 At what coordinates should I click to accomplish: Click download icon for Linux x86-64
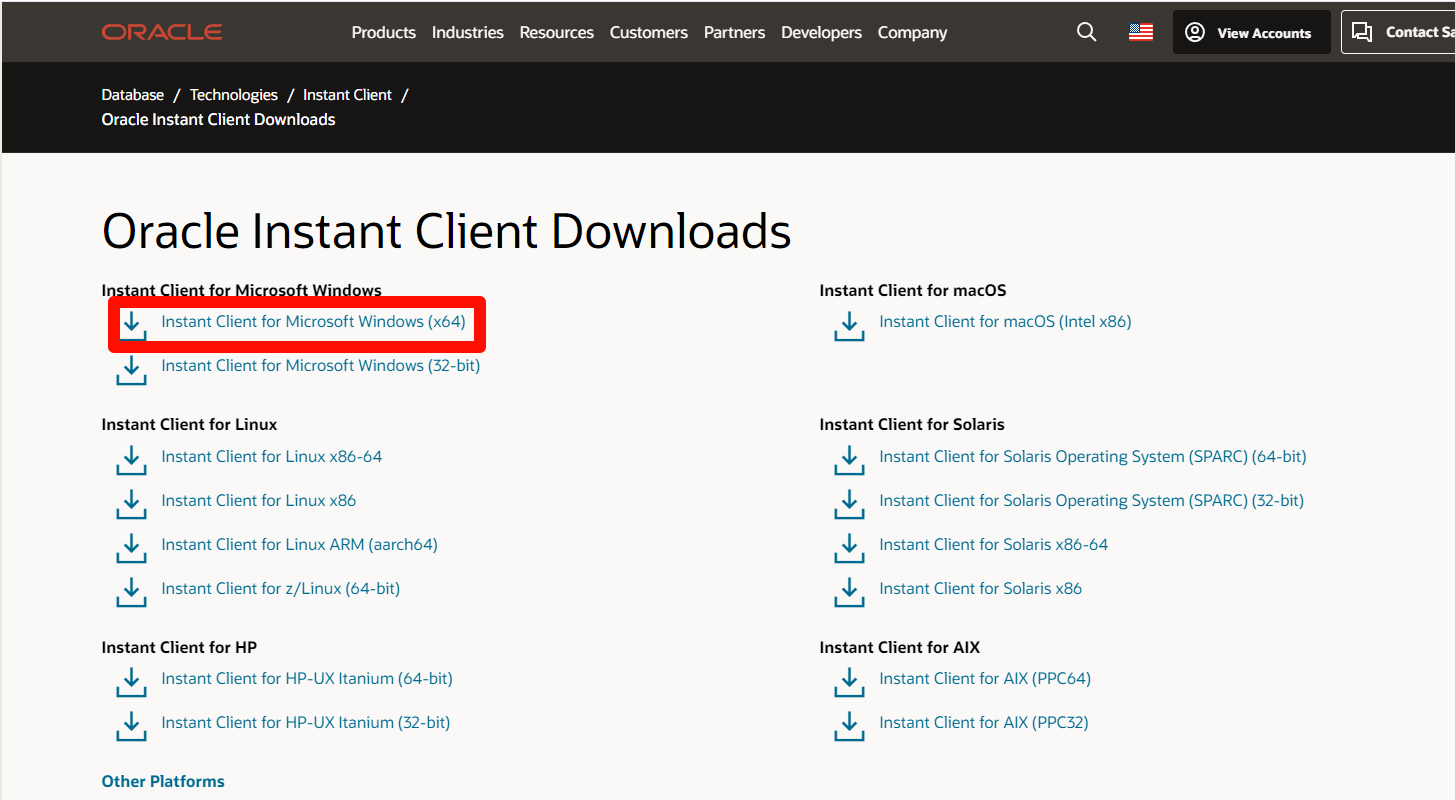pyautogui.click(x=131, y=459)
